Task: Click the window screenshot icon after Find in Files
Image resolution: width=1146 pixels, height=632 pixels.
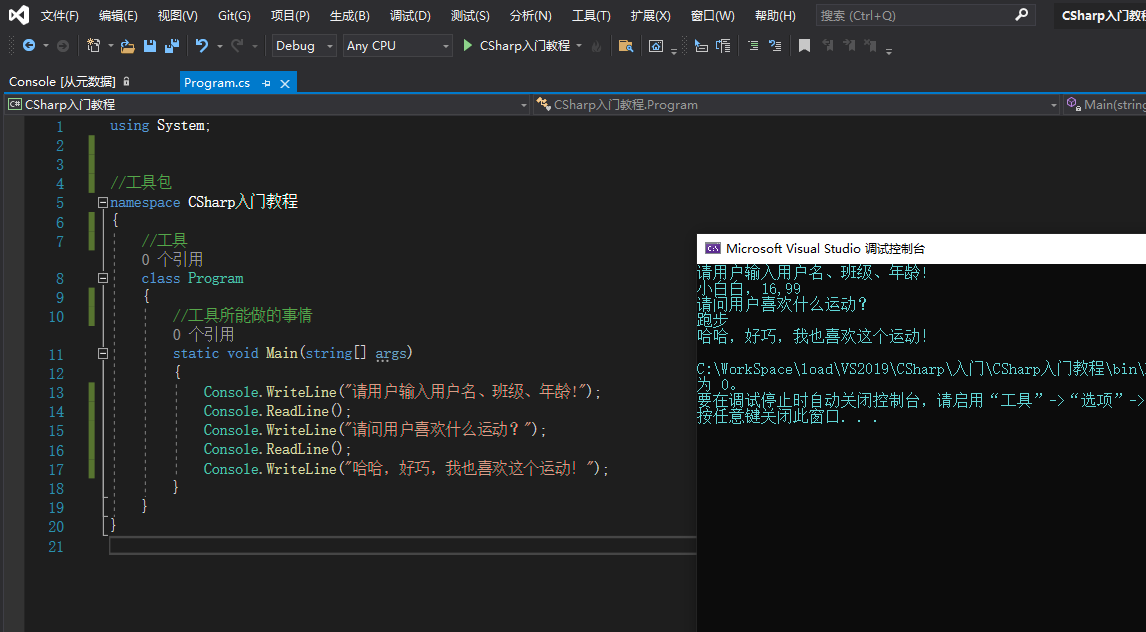Action: click(656, 46)
